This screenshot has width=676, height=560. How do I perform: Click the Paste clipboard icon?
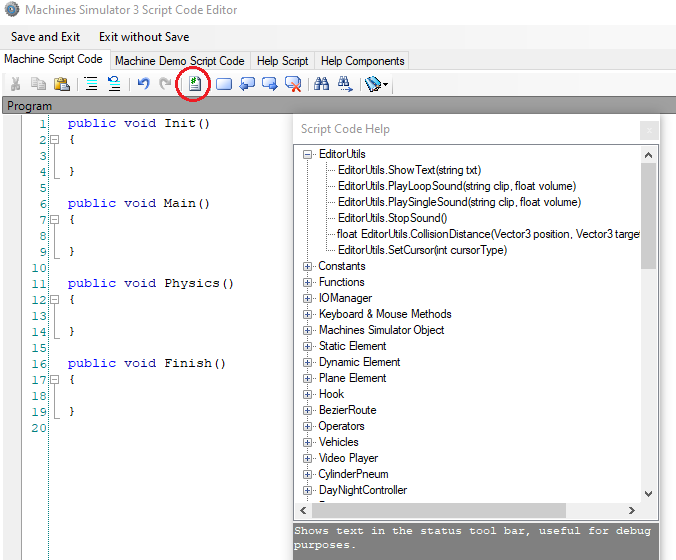(62, 84)
